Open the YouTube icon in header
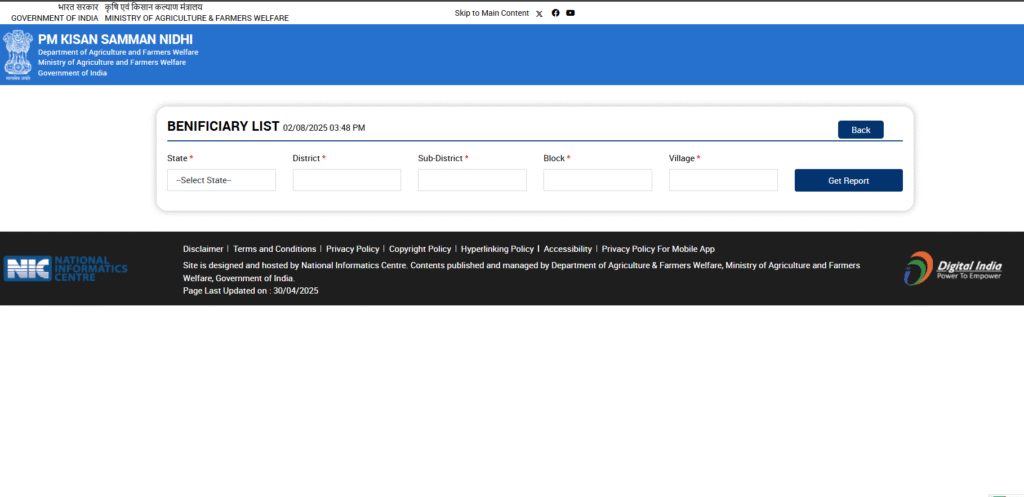 point(570,13)
